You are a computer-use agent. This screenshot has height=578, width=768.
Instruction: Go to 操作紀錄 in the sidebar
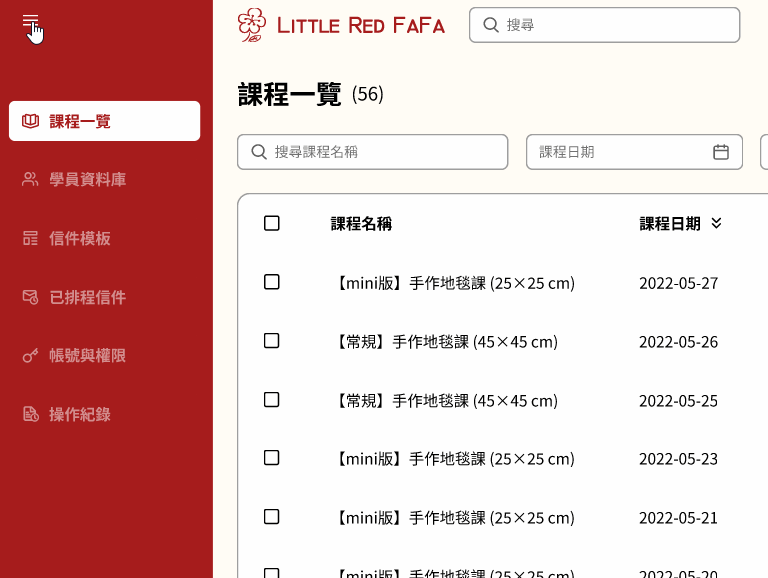80,414
